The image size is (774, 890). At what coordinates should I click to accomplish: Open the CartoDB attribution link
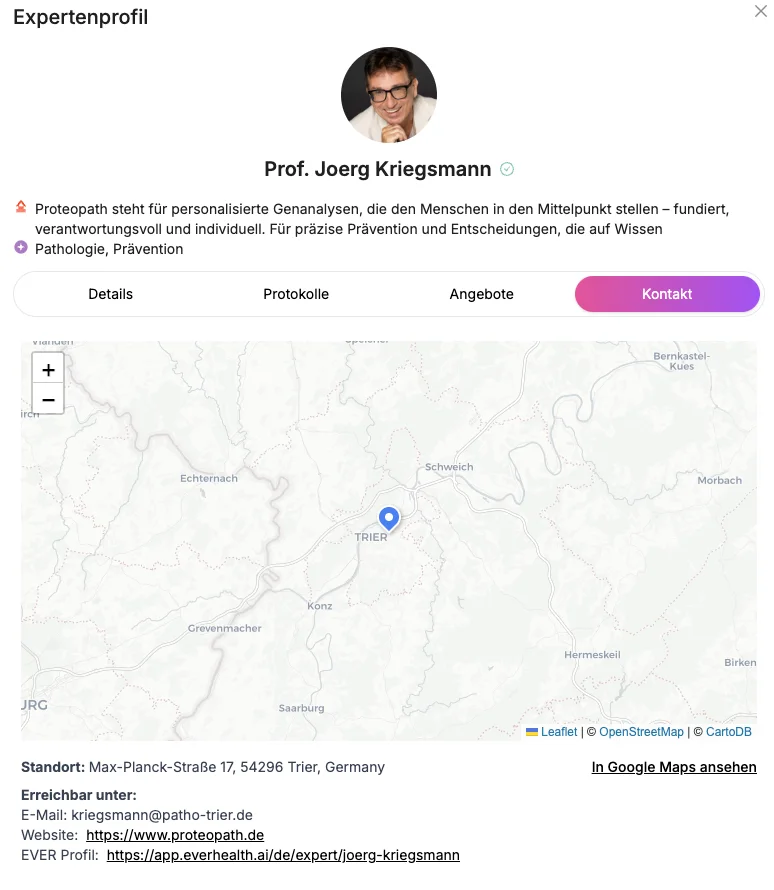[729, 732]
